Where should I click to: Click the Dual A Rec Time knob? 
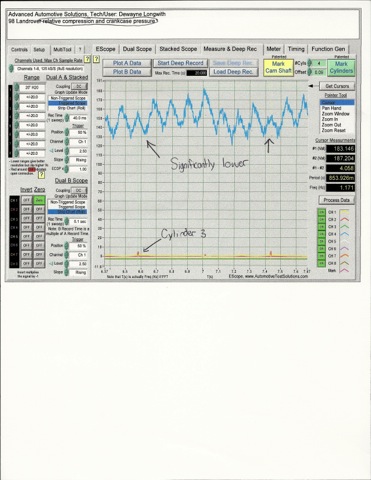point(67,118)
